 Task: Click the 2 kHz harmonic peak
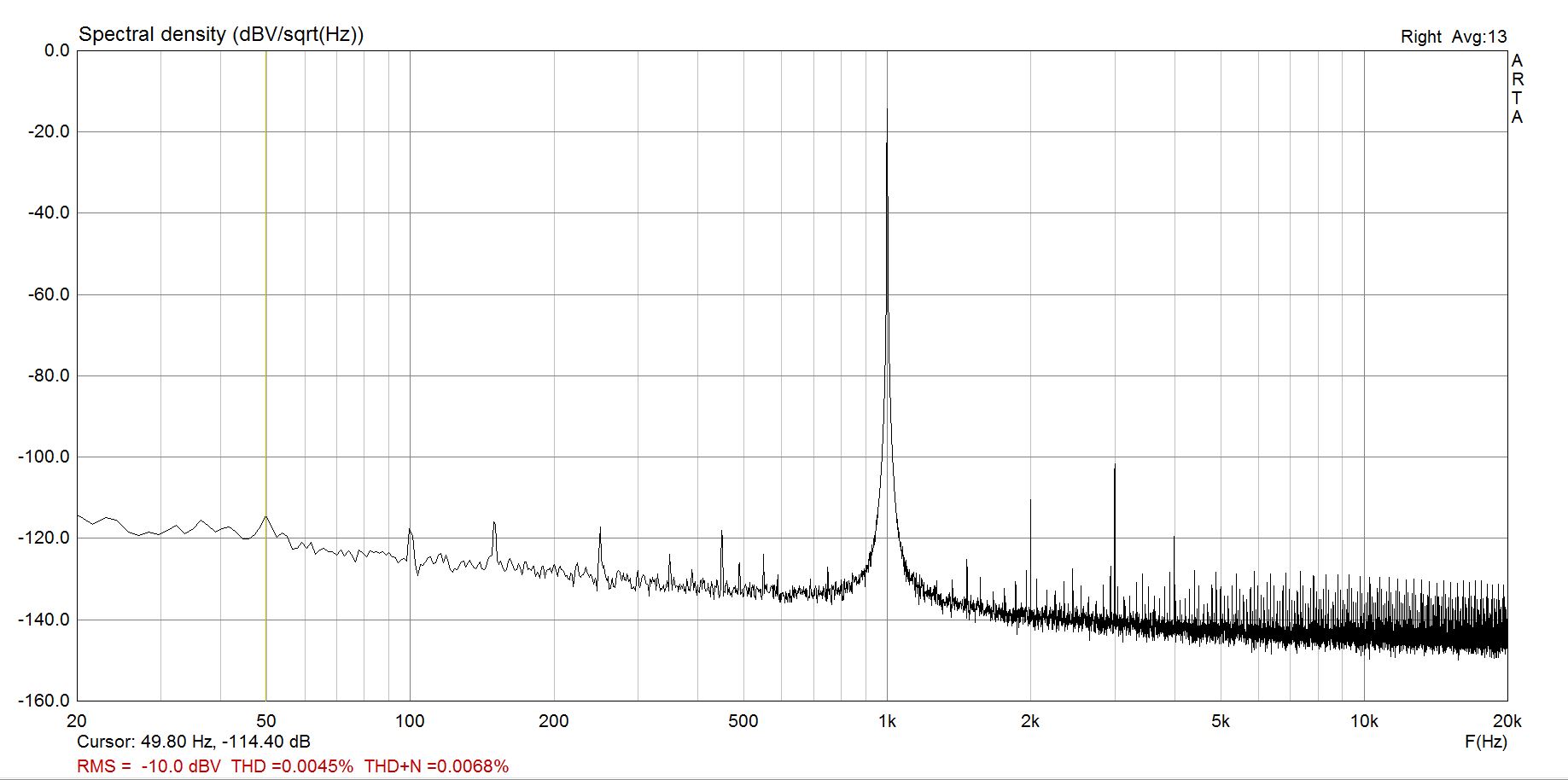click(x=1030, y=555)
